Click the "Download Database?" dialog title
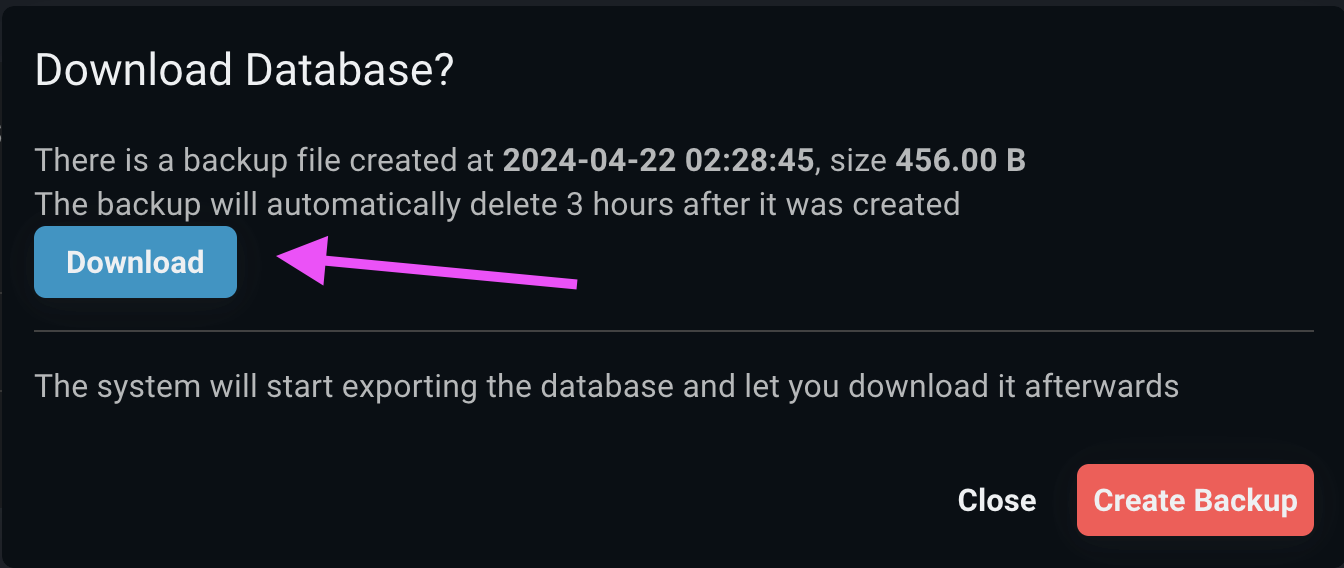Screen dimensions: 1344x568 pos(244,71)
